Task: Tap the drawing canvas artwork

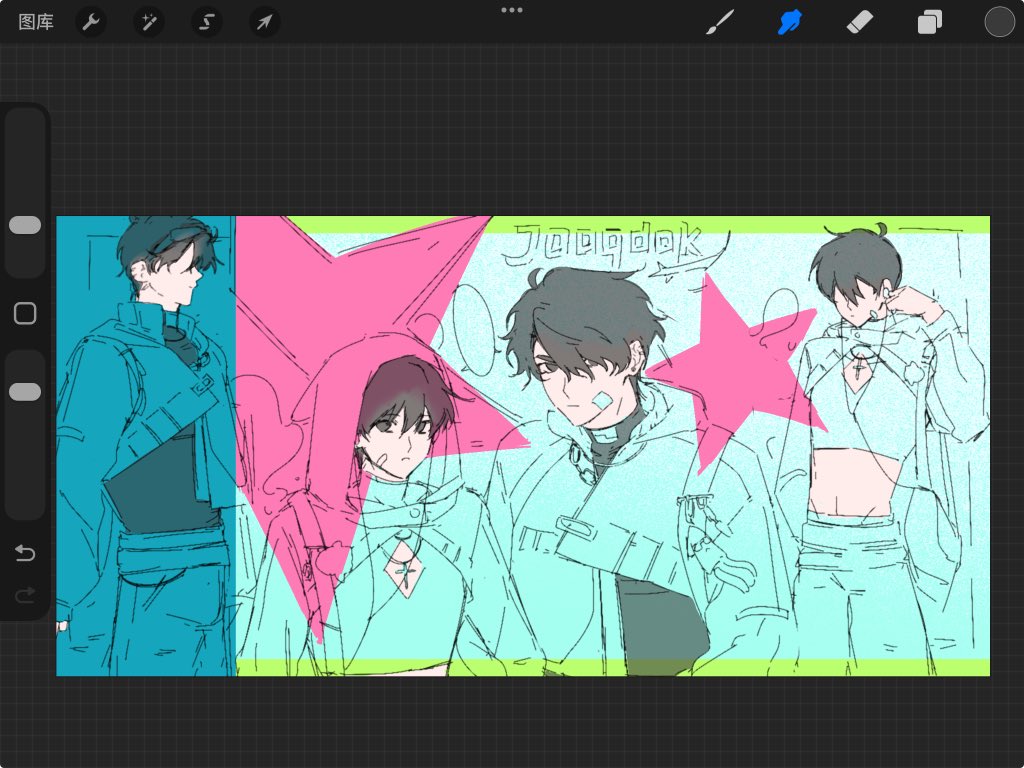Action: 523,445
